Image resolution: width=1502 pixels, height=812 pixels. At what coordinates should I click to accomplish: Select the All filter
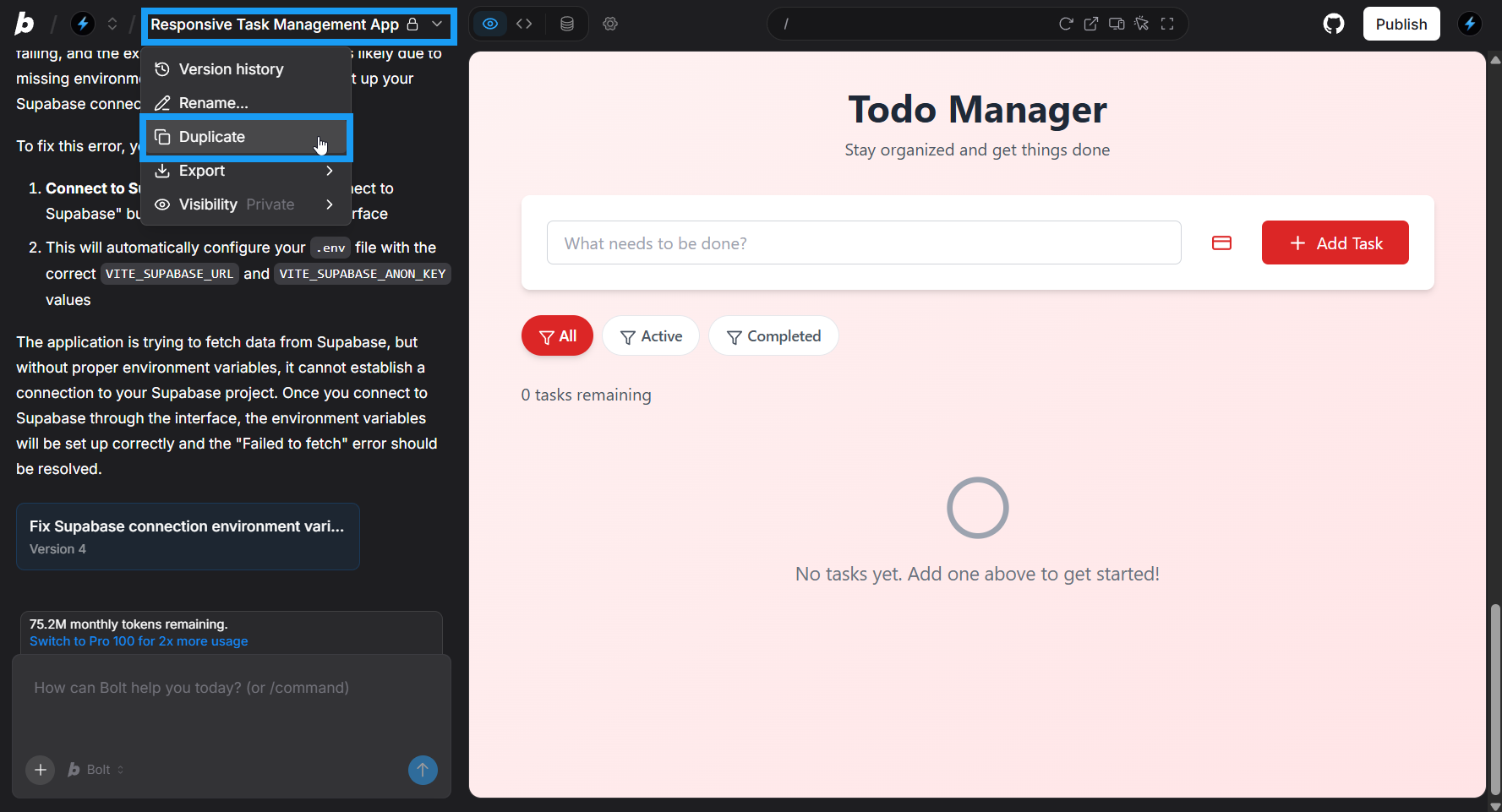pos(557,336)
